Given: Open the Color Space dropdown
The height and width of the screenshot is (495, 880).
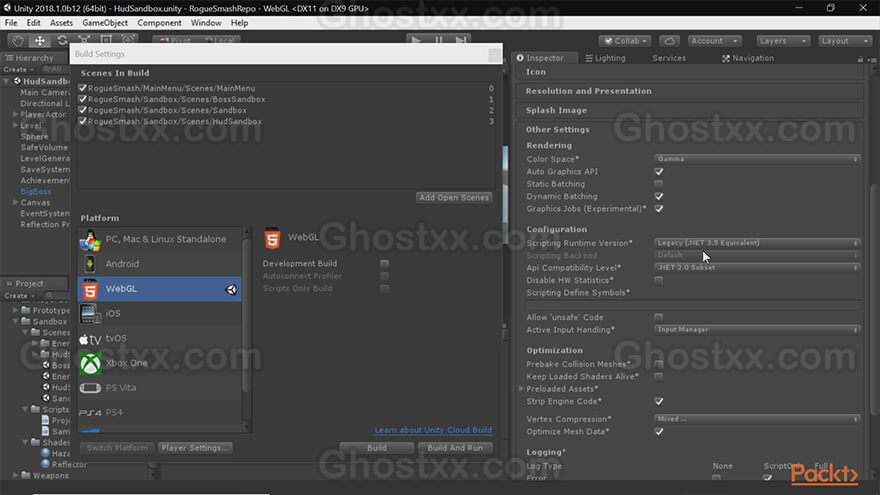Looking at the screenshot, I should click(757, 159).
